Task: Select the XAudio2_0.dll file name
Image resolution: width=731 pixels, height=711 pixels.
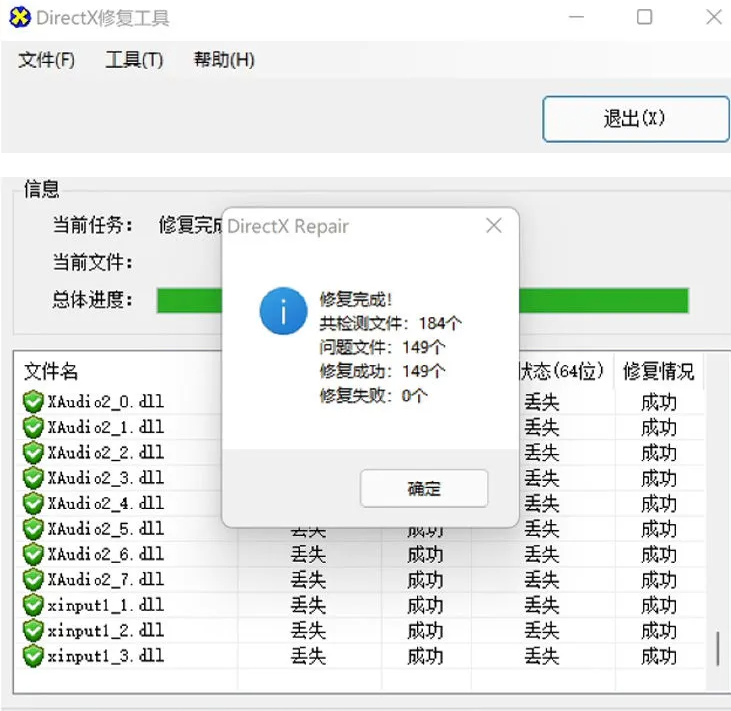Action: [105, 402]
